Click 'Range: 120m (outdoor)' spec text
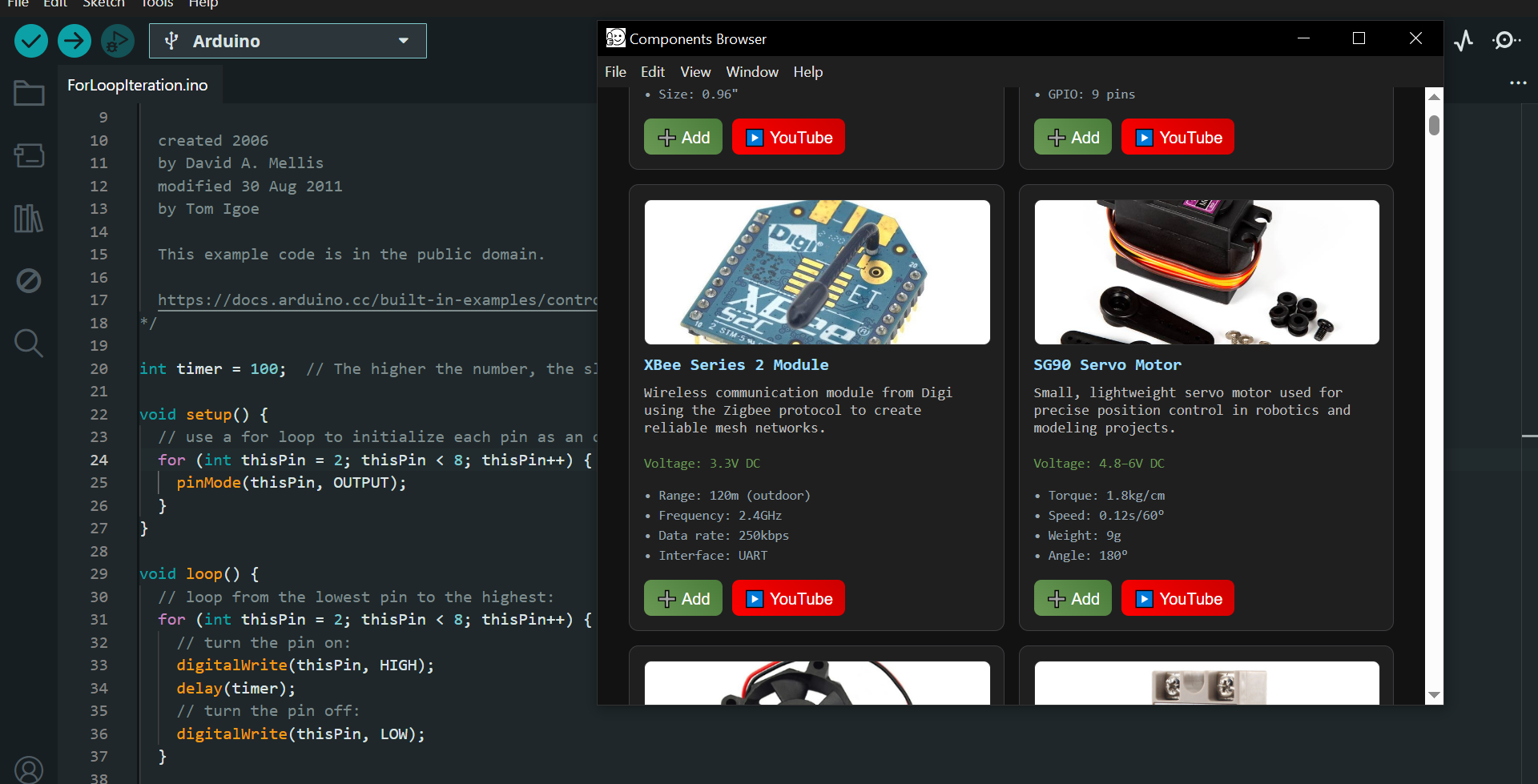Viewport: 1538px width, 784px height. coord(735,496)
